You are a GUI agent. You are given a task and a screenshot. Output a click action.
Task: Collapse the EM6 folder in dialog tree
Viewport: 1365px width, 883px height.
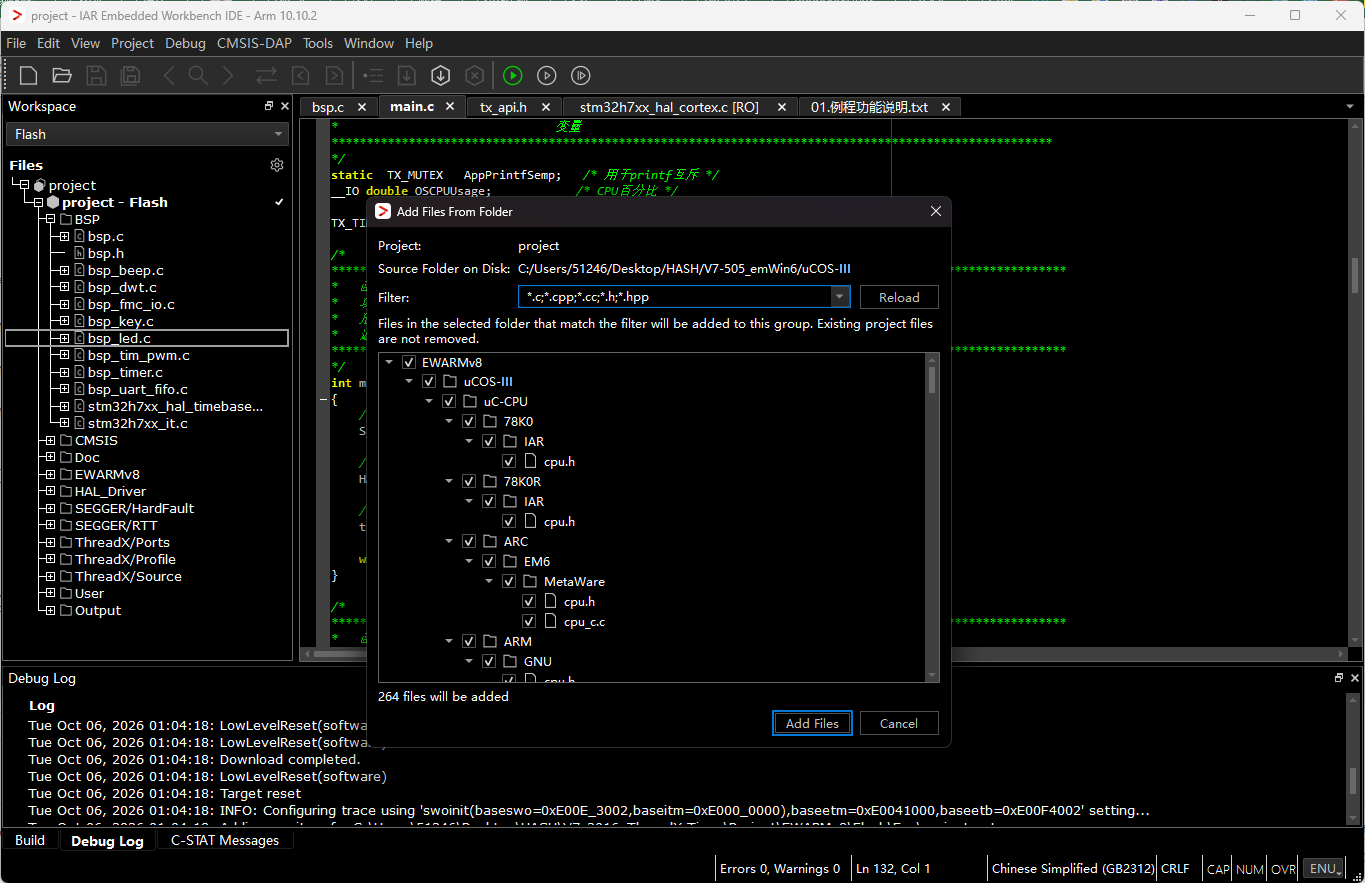[x=470, y=562]
